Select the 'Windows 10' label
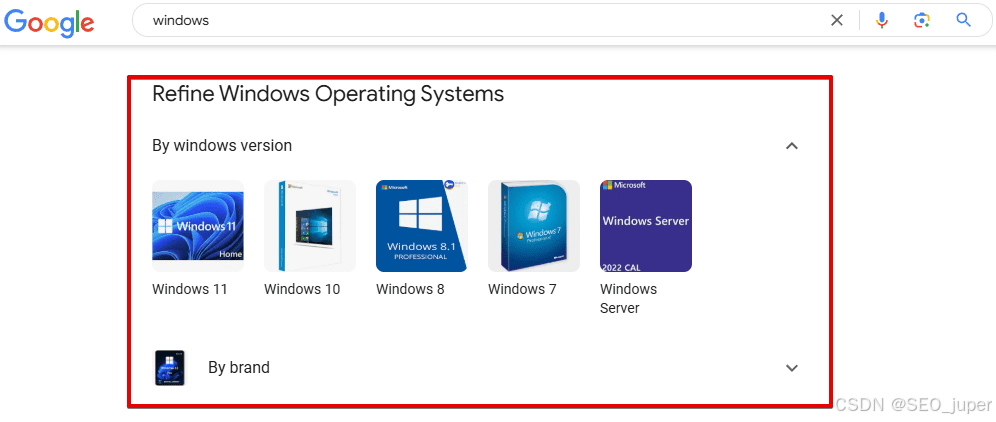 click(x=302, y=289)
